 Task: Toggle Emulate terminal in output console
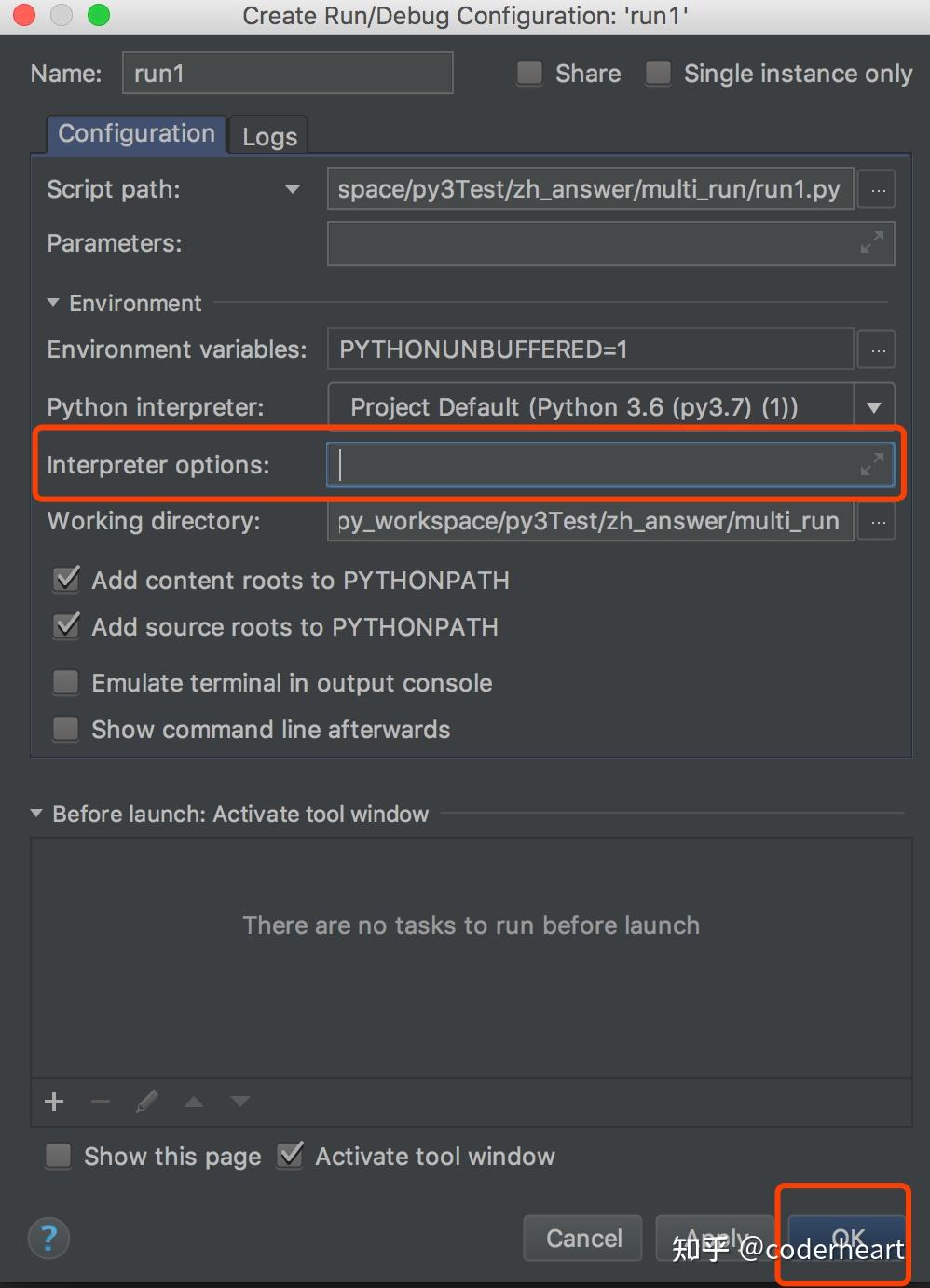click(x=66, y=683)
